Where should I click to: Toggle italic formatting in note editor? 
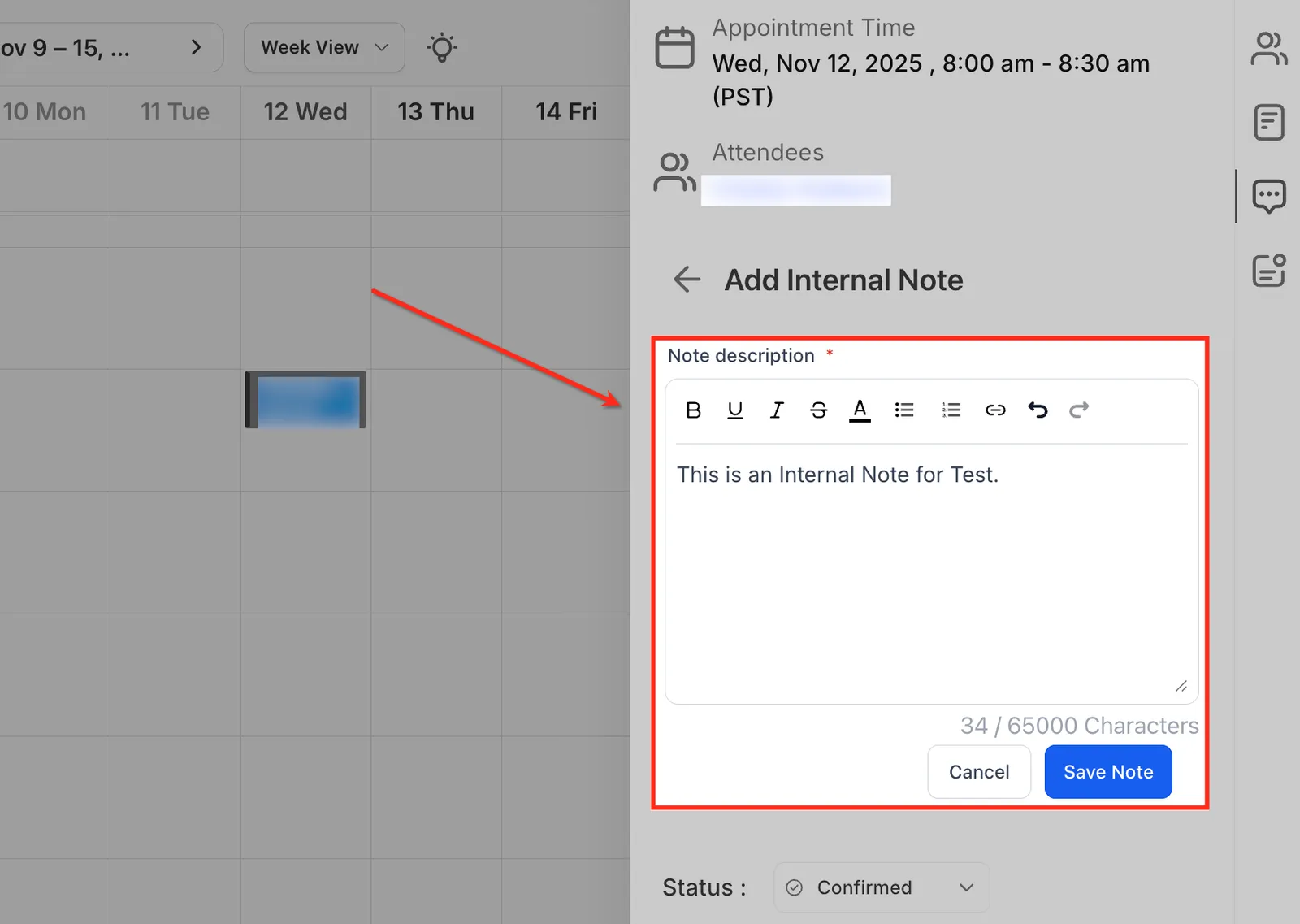tap(776, 410)
